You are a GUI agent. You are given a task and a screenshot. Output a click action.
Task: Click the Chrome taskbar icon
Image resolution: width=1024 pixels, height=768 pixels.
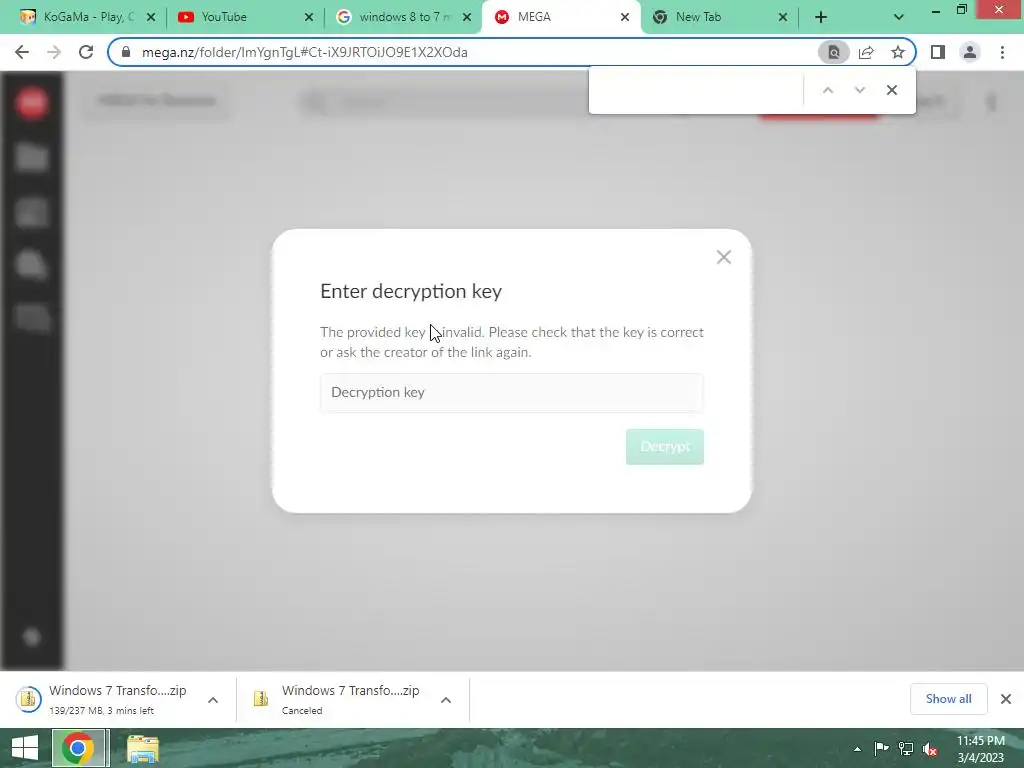coord(78,748)
